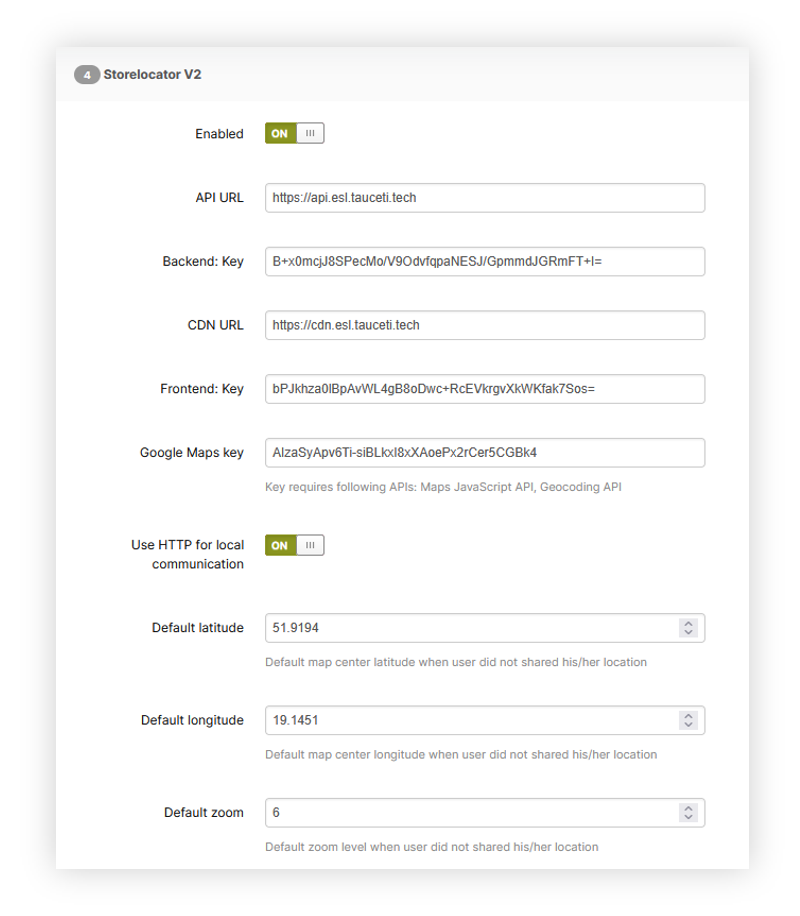Click the Default longitude number field
Image resolution: width=800 pixels, height=916 pixels.
[x=470, y=720]
